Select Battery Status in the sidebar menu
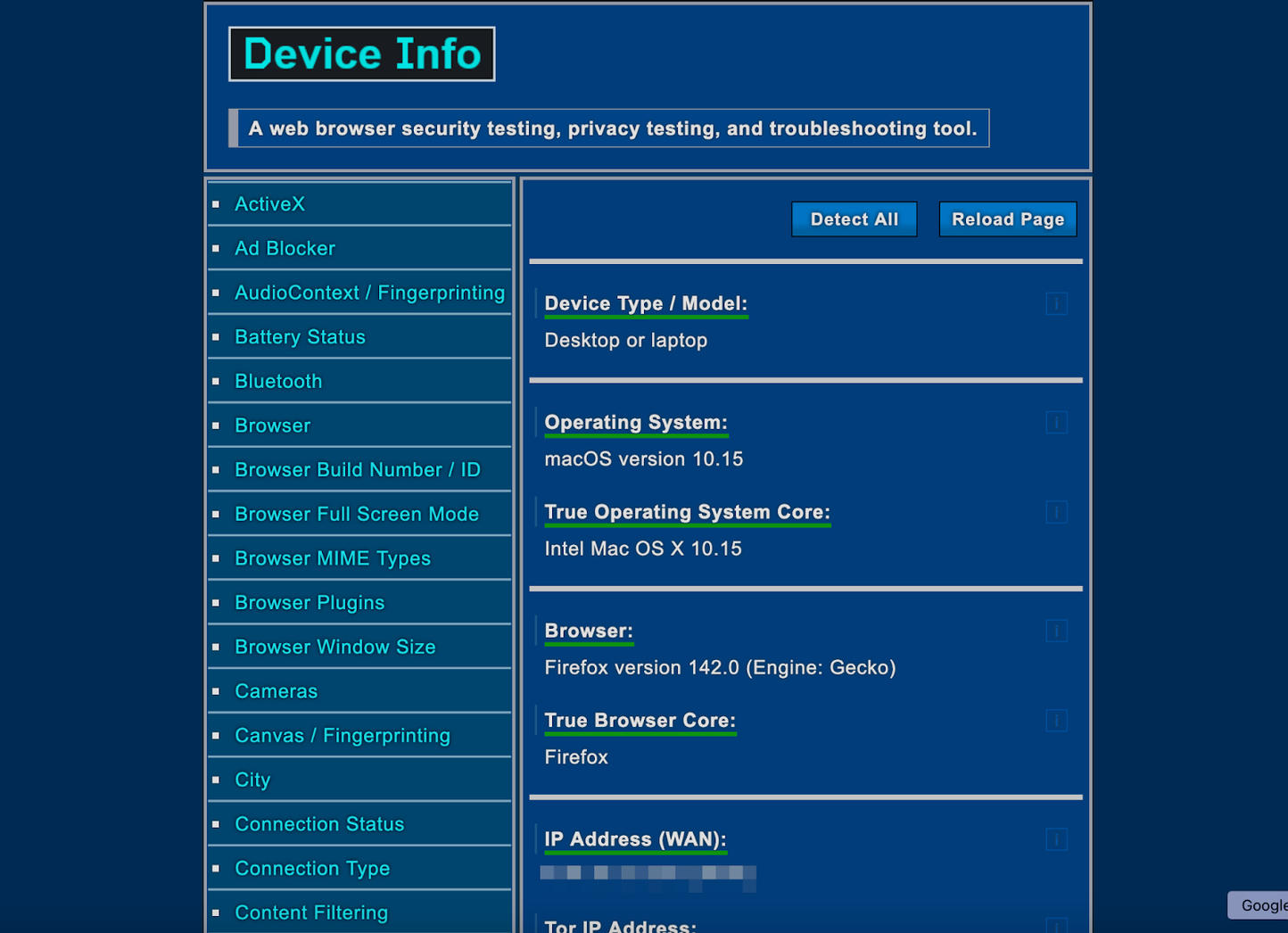This screenshot has height=933, width=1288. click(x=300, y=336)
